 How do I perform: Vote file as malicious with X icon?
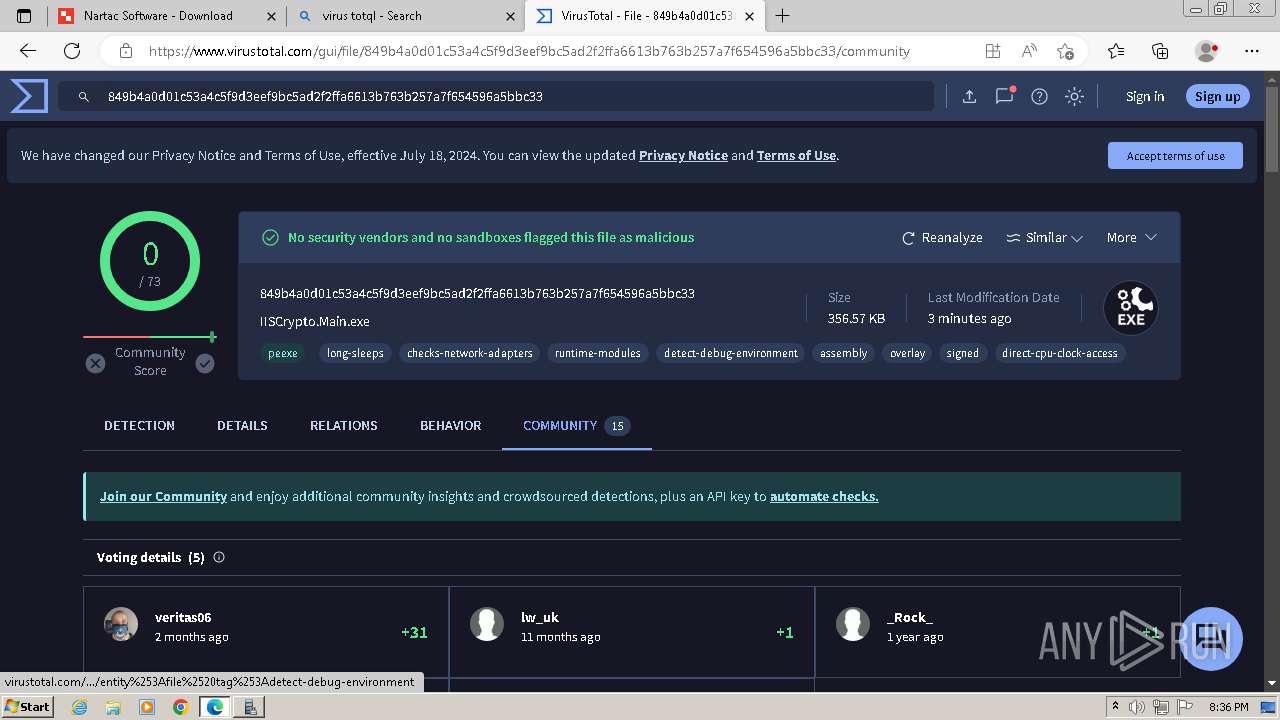pyautogui.click(x=95, y=363)
